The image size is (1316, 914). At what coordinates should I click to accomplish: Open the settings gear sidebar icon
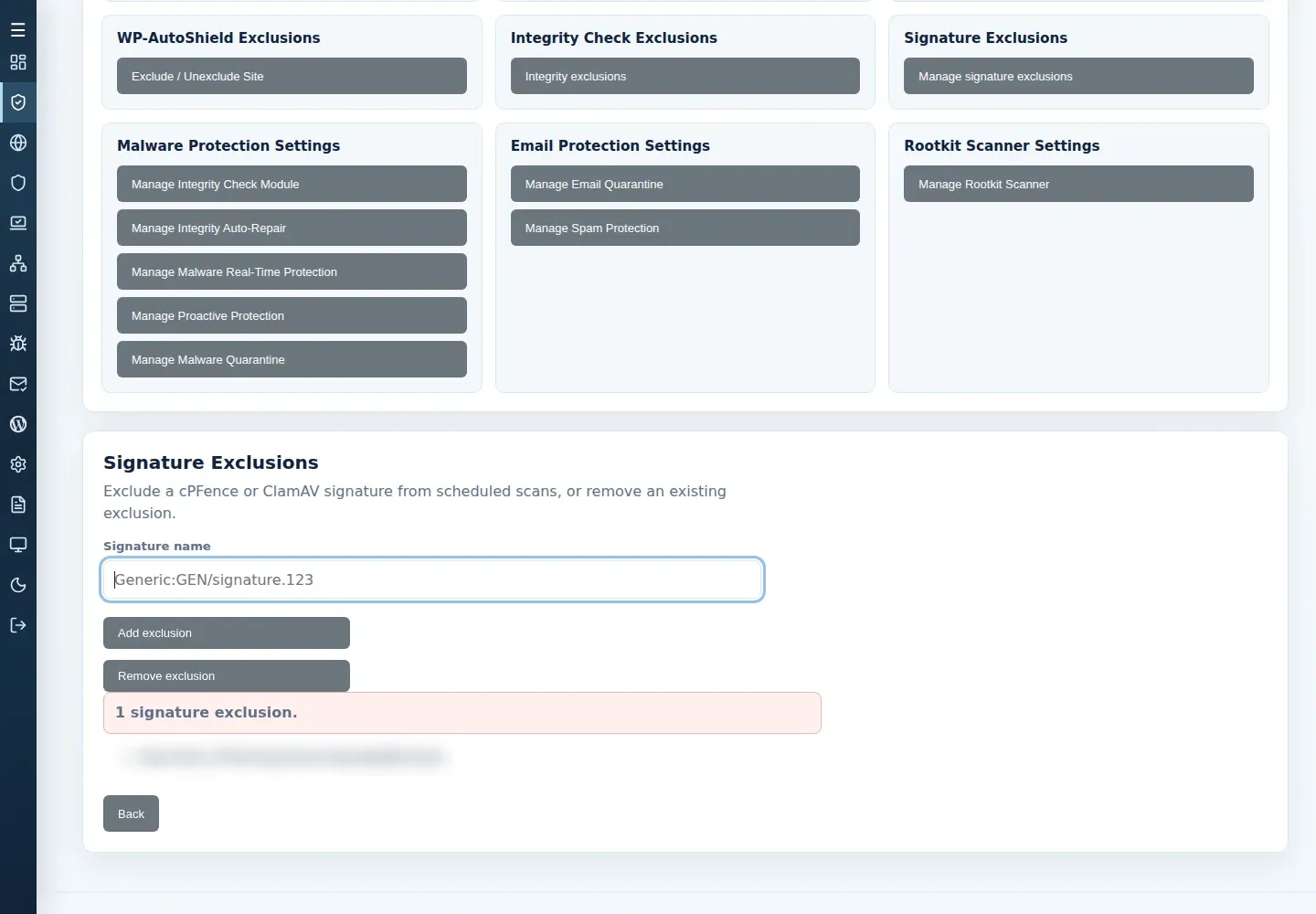pos(18,464)
